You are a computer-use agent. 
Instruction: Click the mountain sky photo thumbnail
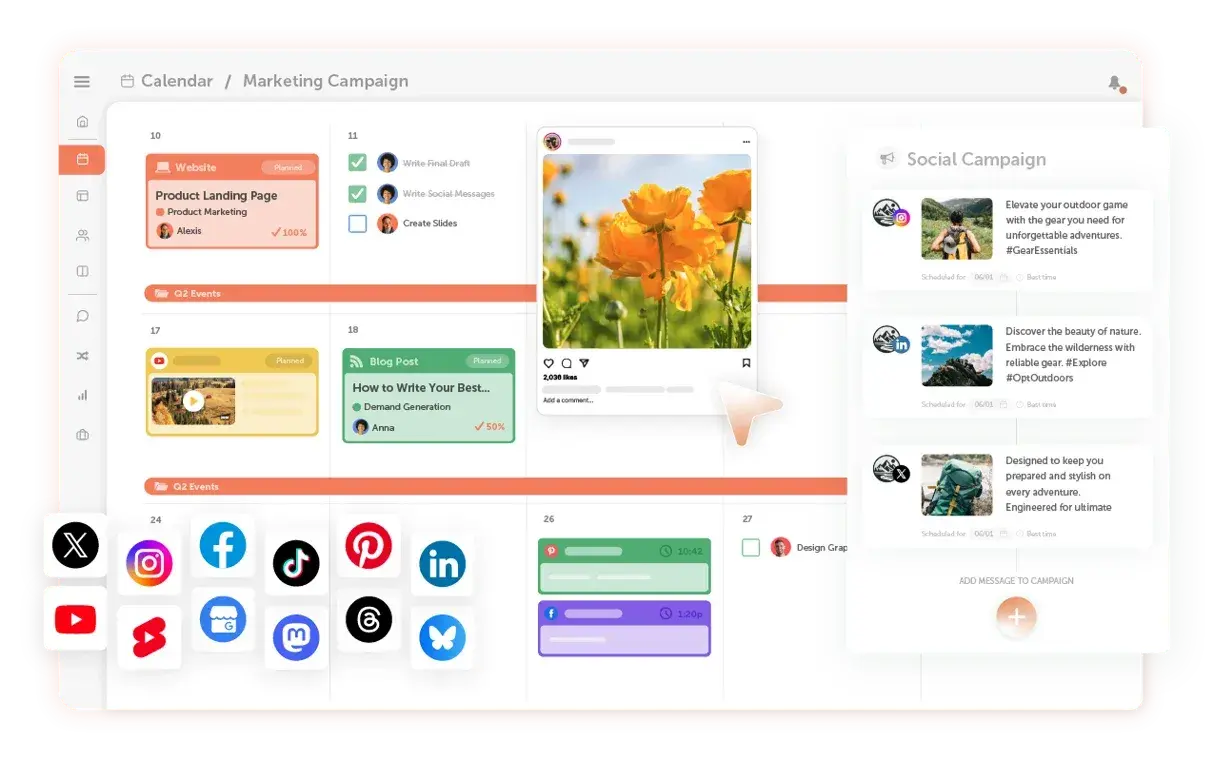point(957,355)
